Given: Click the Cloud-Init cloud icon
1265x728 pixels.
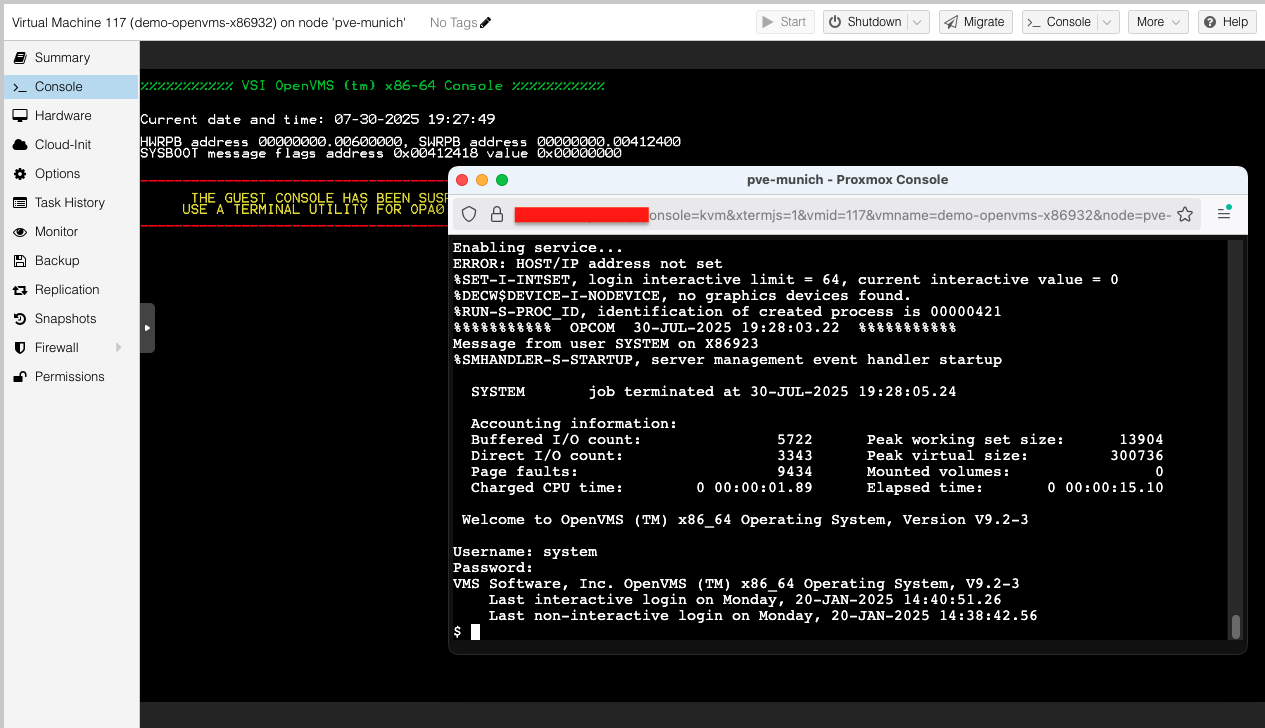Looking at the screenshot, I should [22, 144].
